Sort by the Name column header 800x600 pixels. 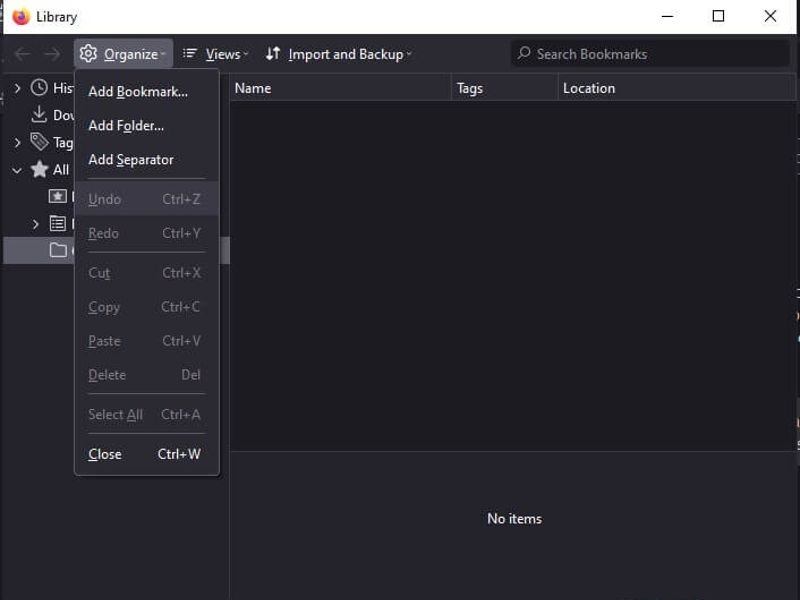tap(340, 88)
